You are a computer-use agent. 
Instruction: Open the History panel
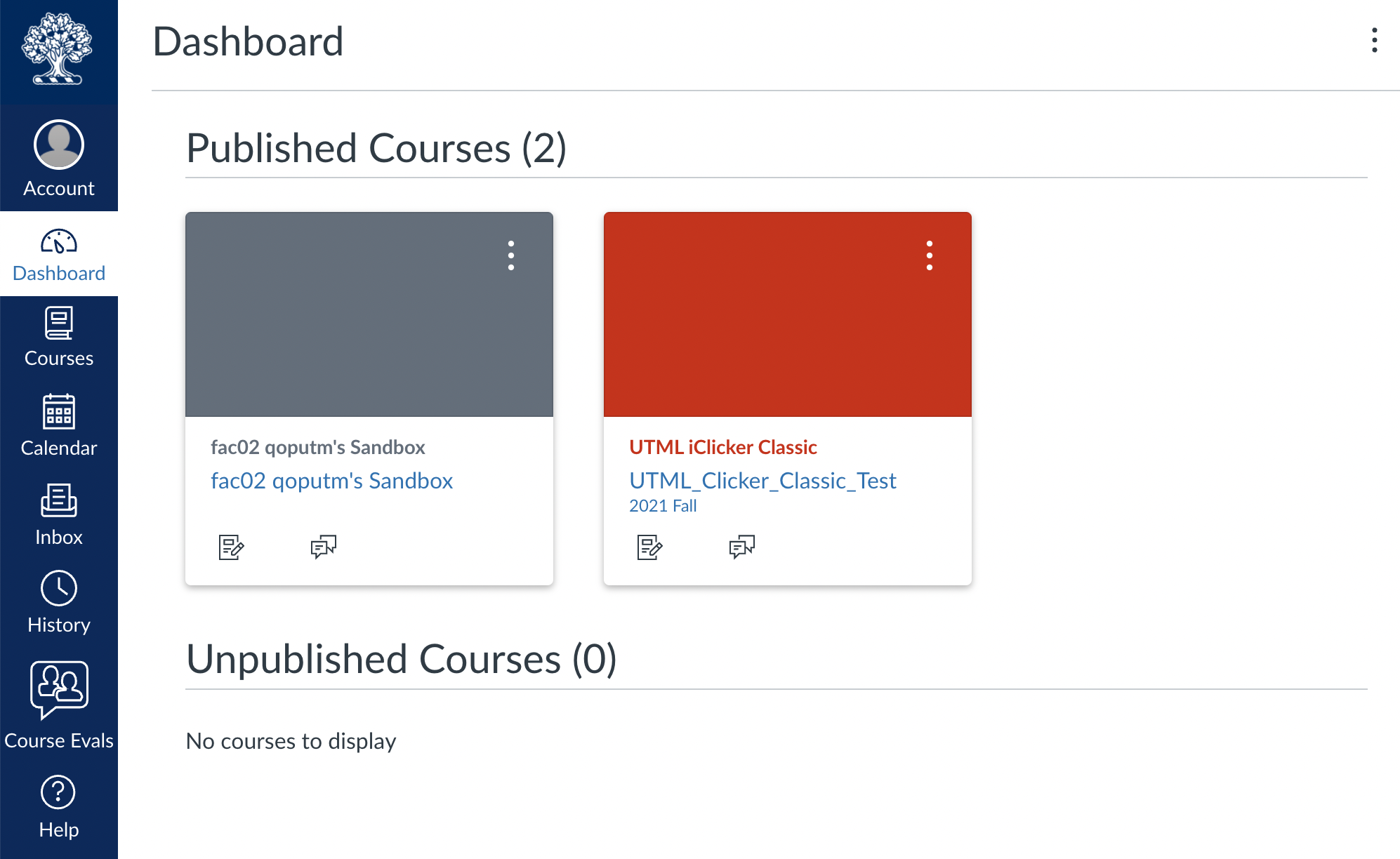tap(59, 603)
